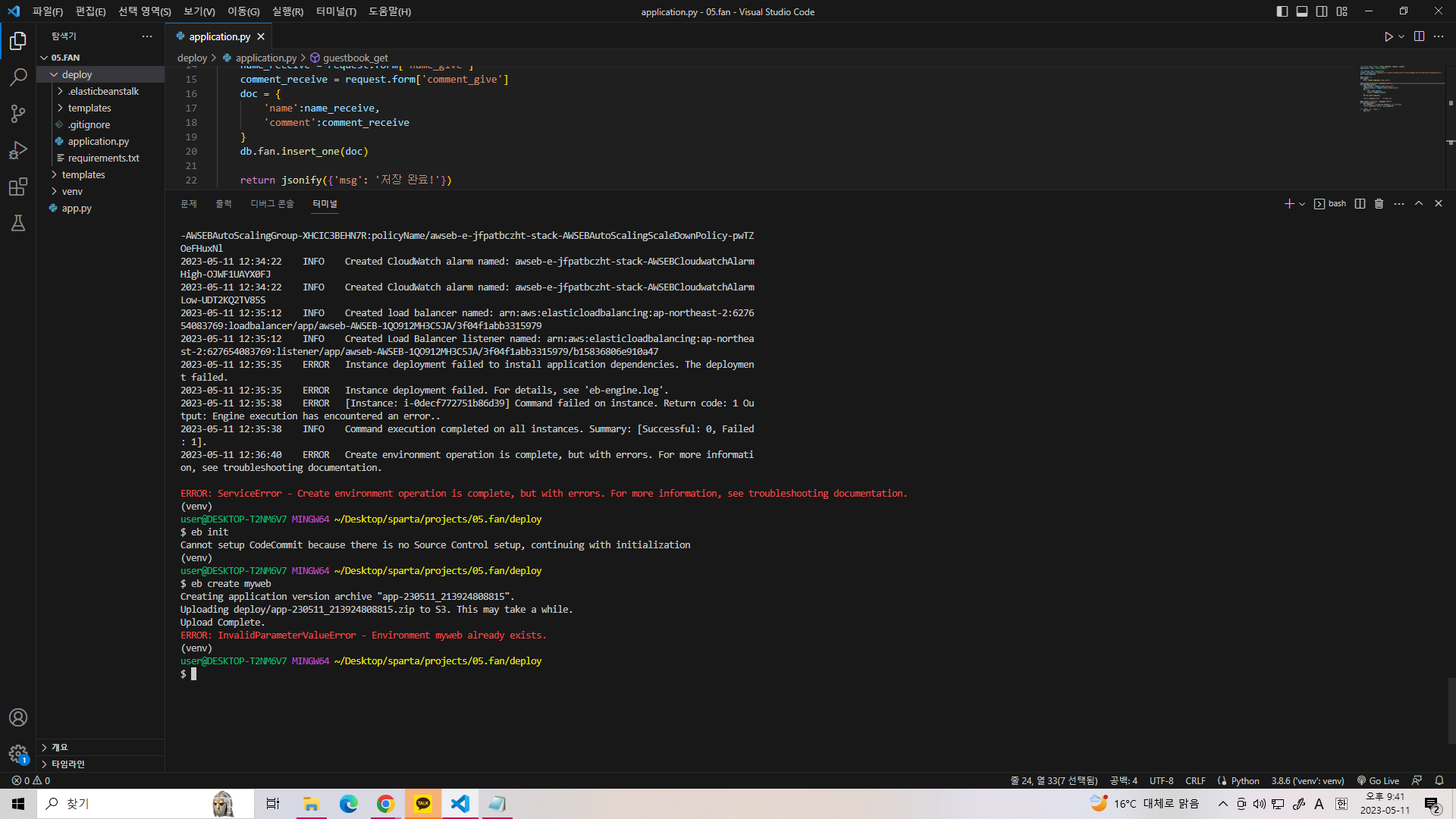Viewport: 1456px width, 819px height.
Task: Open the new terminal profile dropdown
Action: click(1302, 204)
